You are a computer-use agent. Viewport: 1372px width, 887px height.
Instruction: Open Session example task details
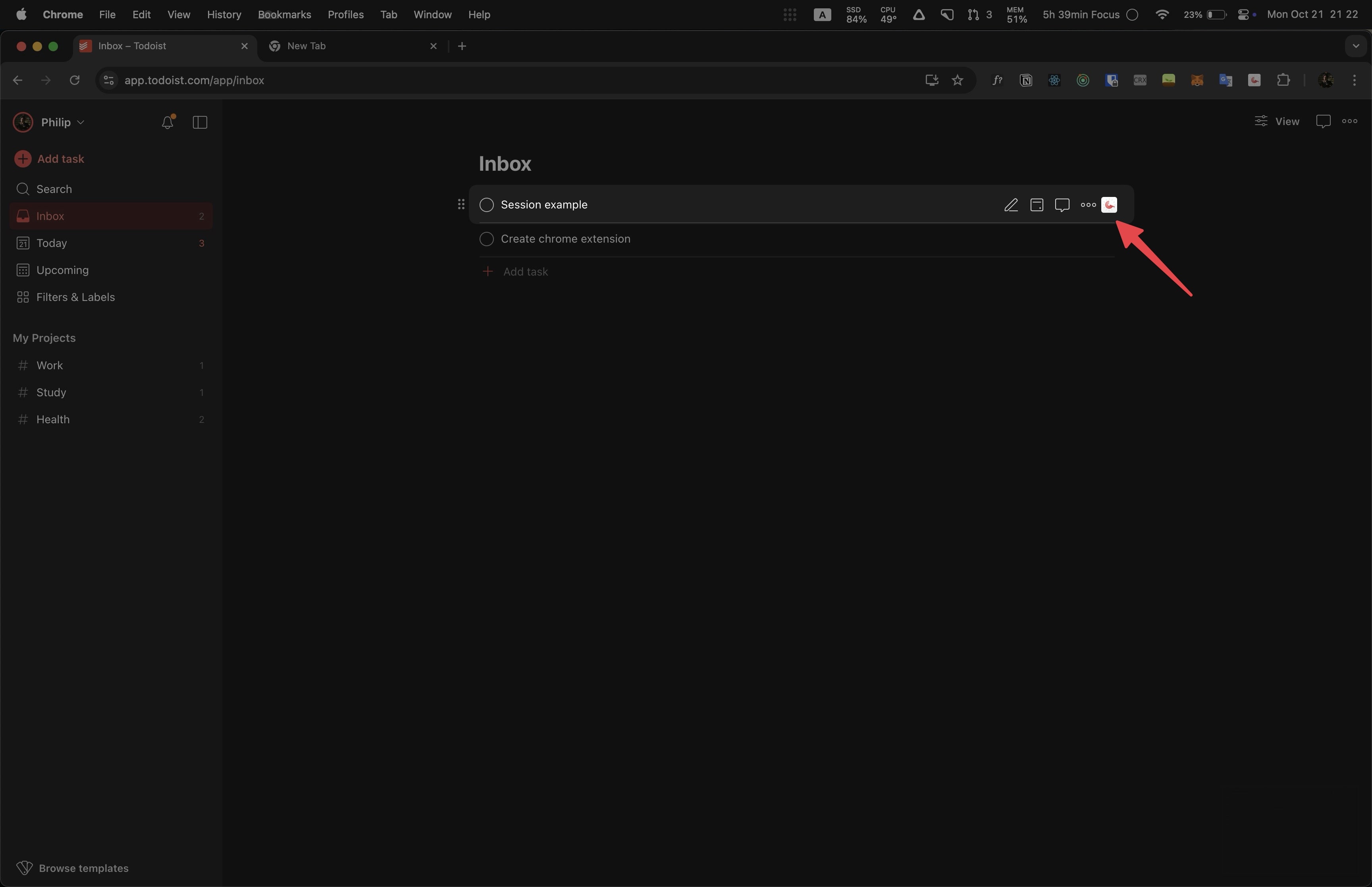coord(544,205)
